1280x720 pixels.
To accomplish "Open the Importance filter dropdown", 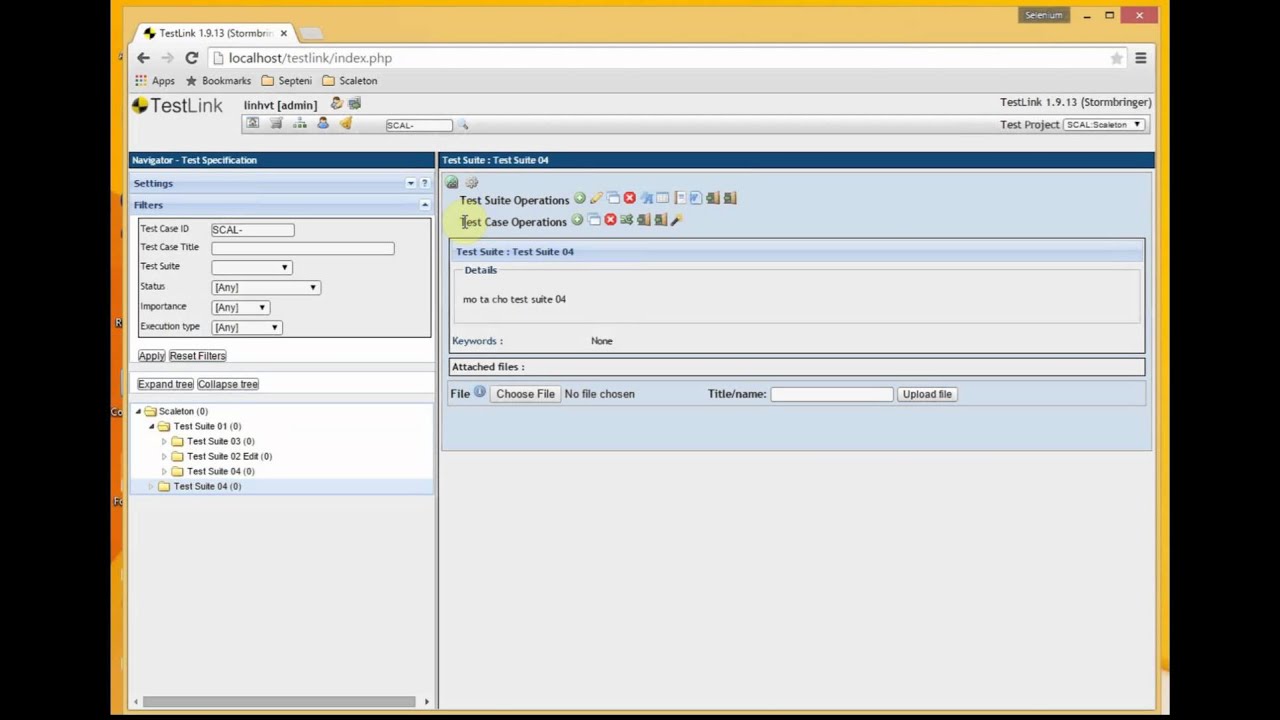I will pos(240,307).
